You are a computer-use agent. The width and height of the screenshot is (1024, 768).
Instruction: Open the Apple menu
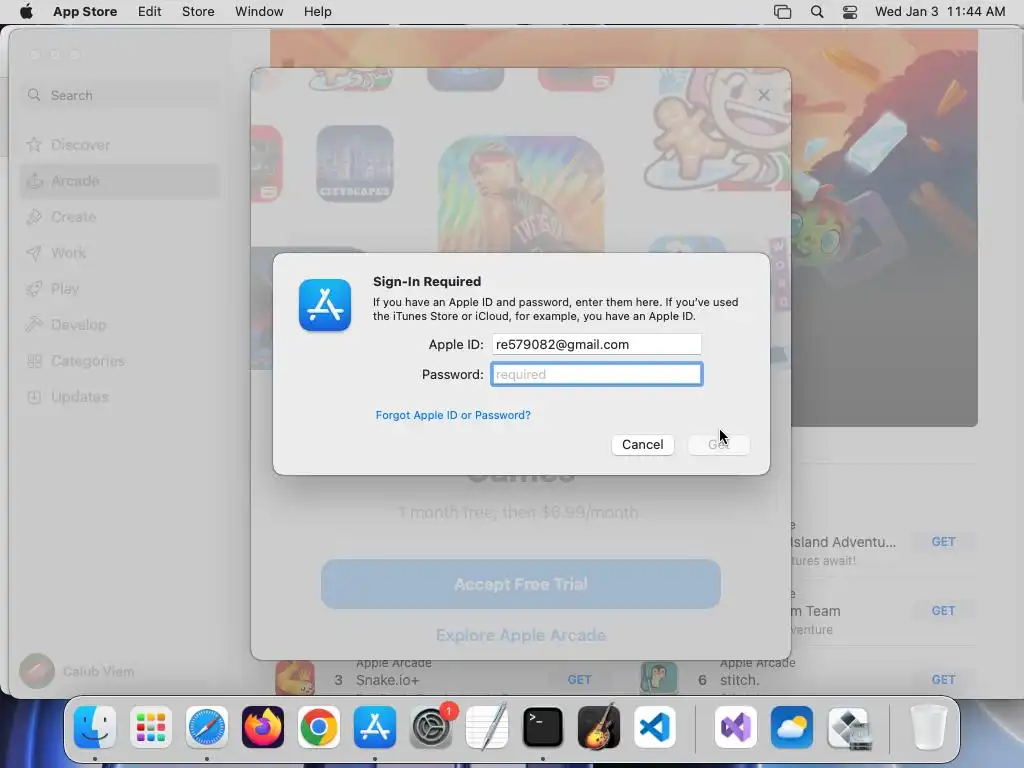tap(26, 11)
